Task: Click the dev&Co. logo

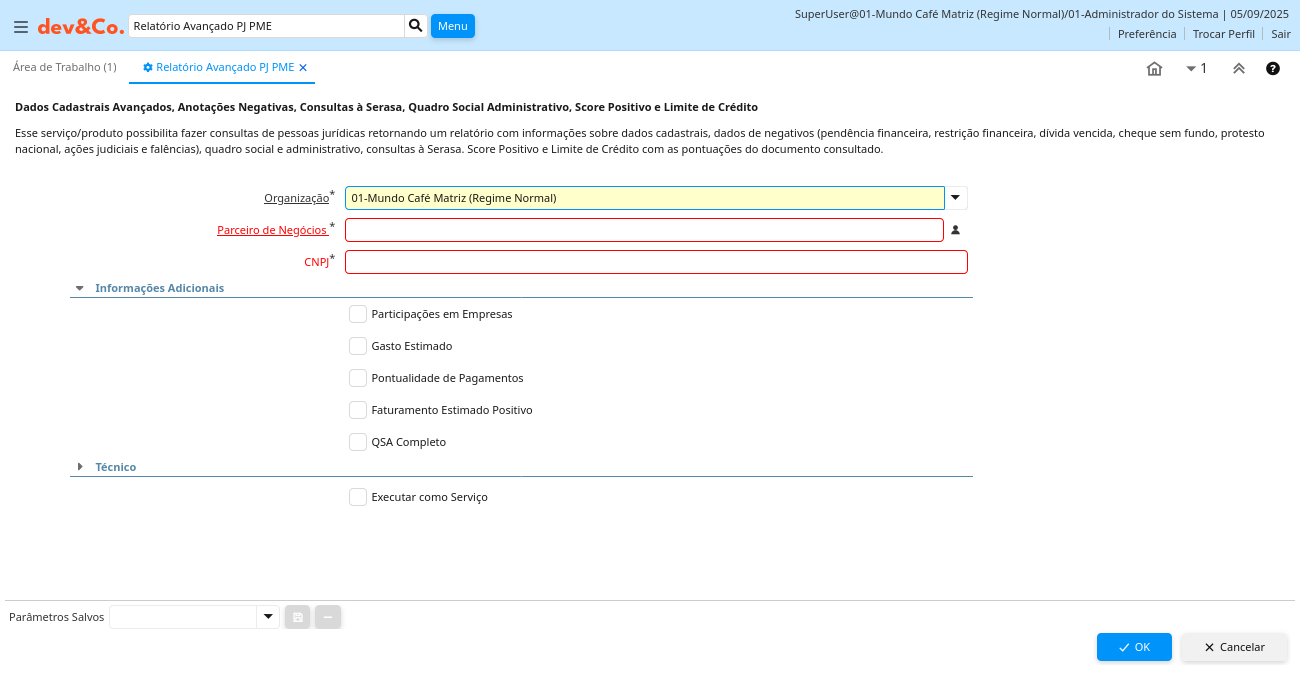Action: pyautogui.click(x=81, y=27)
